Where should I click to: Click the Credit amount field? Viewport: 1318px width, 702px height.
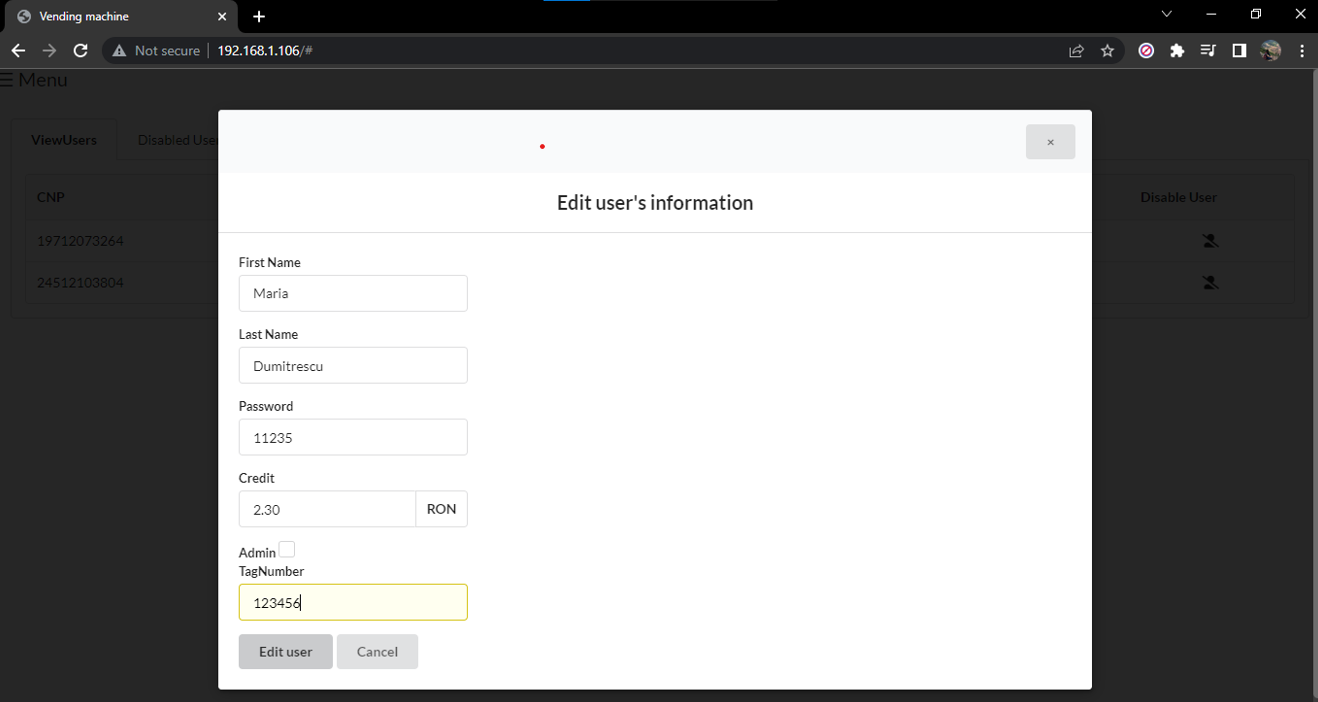point(327,509)
